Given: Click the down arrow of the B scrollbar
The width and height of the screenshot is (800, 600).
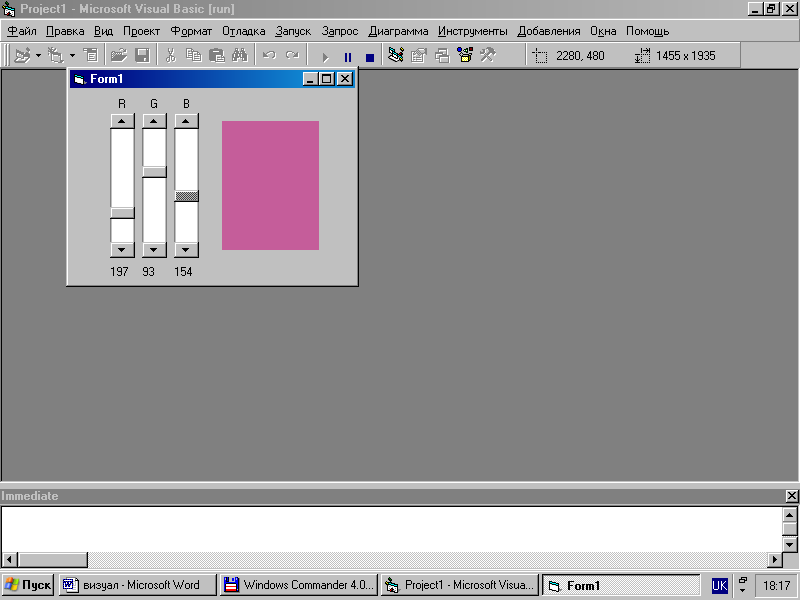Looking at the screenshot, I should [x=186, y=249].
